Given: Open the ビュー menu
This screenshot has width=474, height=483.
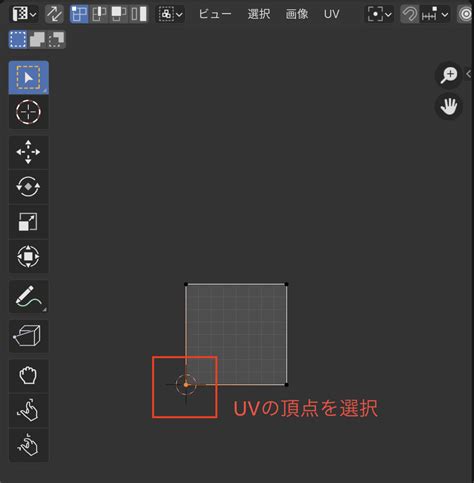Looking at the screenshot, I should coord(215,14).
